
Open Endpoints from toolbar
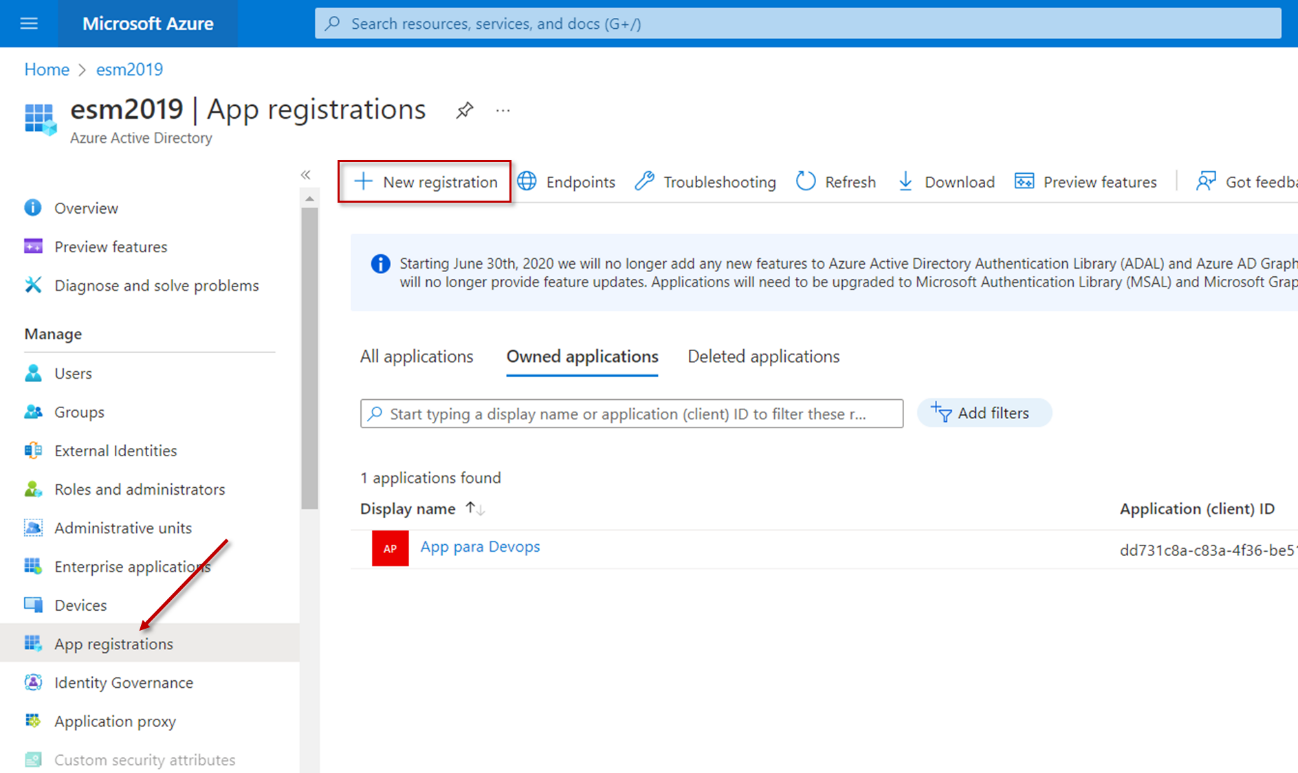coord(566,182)
